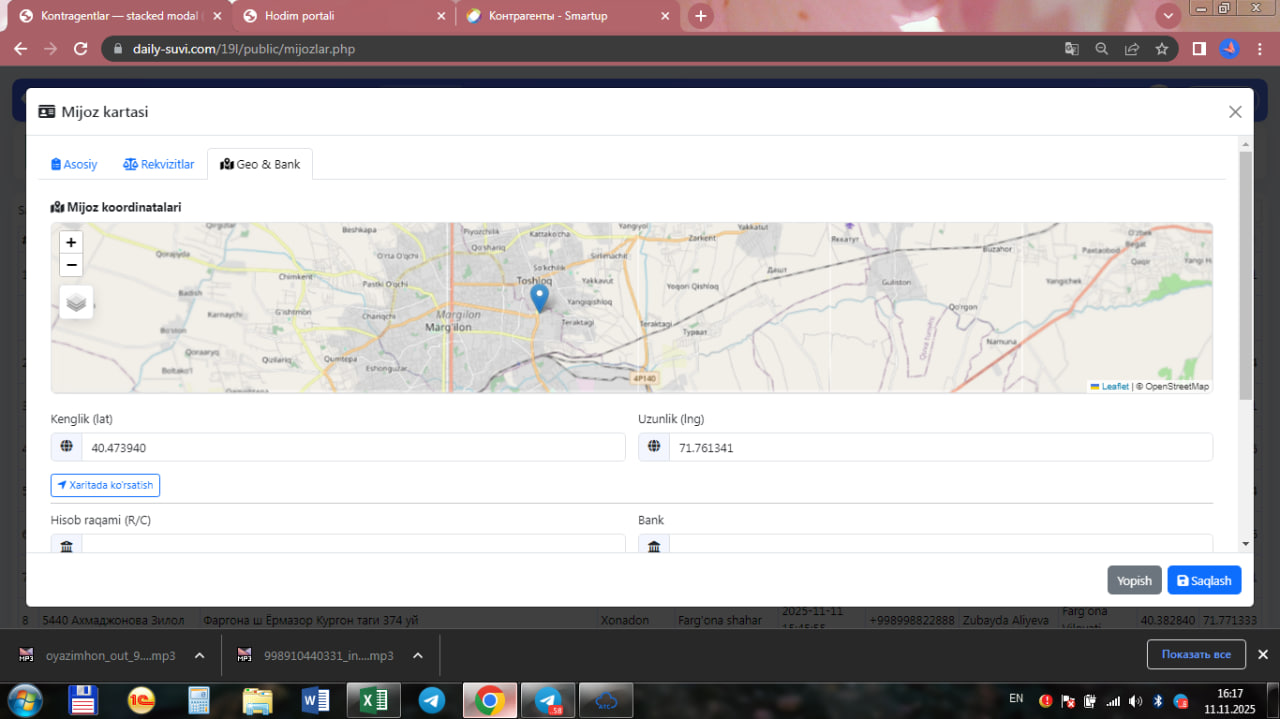The image size is (1280, 719).
Task: Open the Leaflet attribution link
Action: point(1114,386)
